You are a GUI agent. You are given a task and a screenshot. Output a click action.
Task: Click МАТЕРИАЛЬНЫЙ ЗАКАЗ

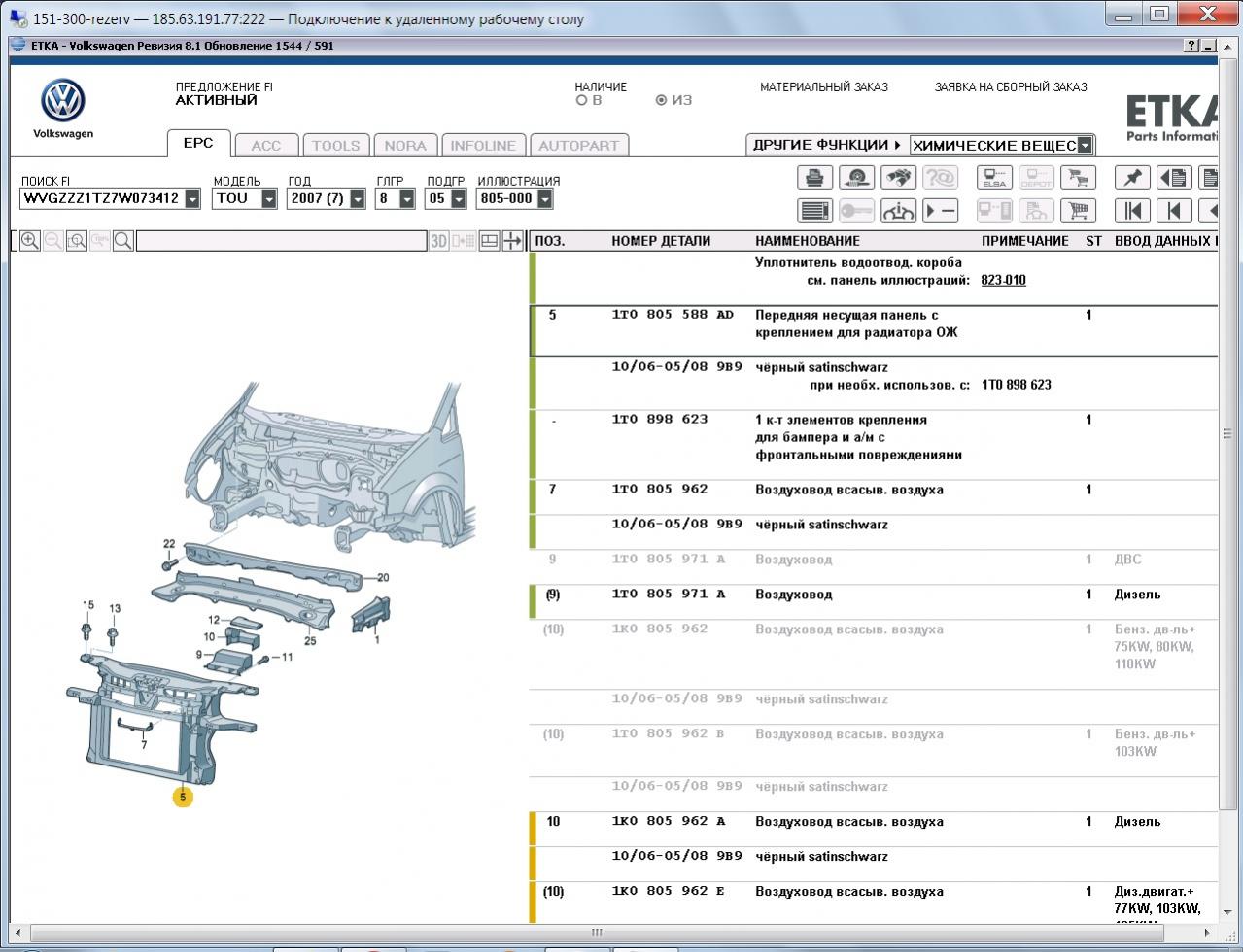(824, 86)
